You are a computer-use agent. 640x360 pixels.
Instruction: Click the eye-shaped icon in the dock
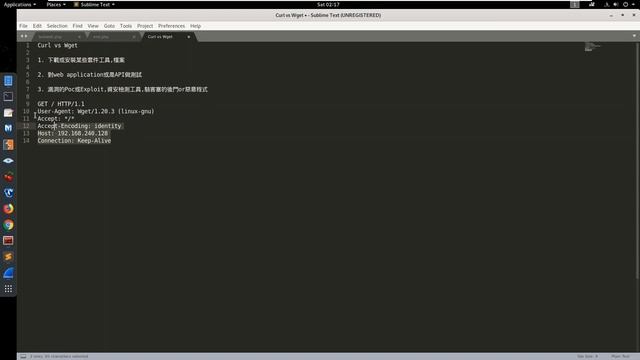(x=8, y=161)
